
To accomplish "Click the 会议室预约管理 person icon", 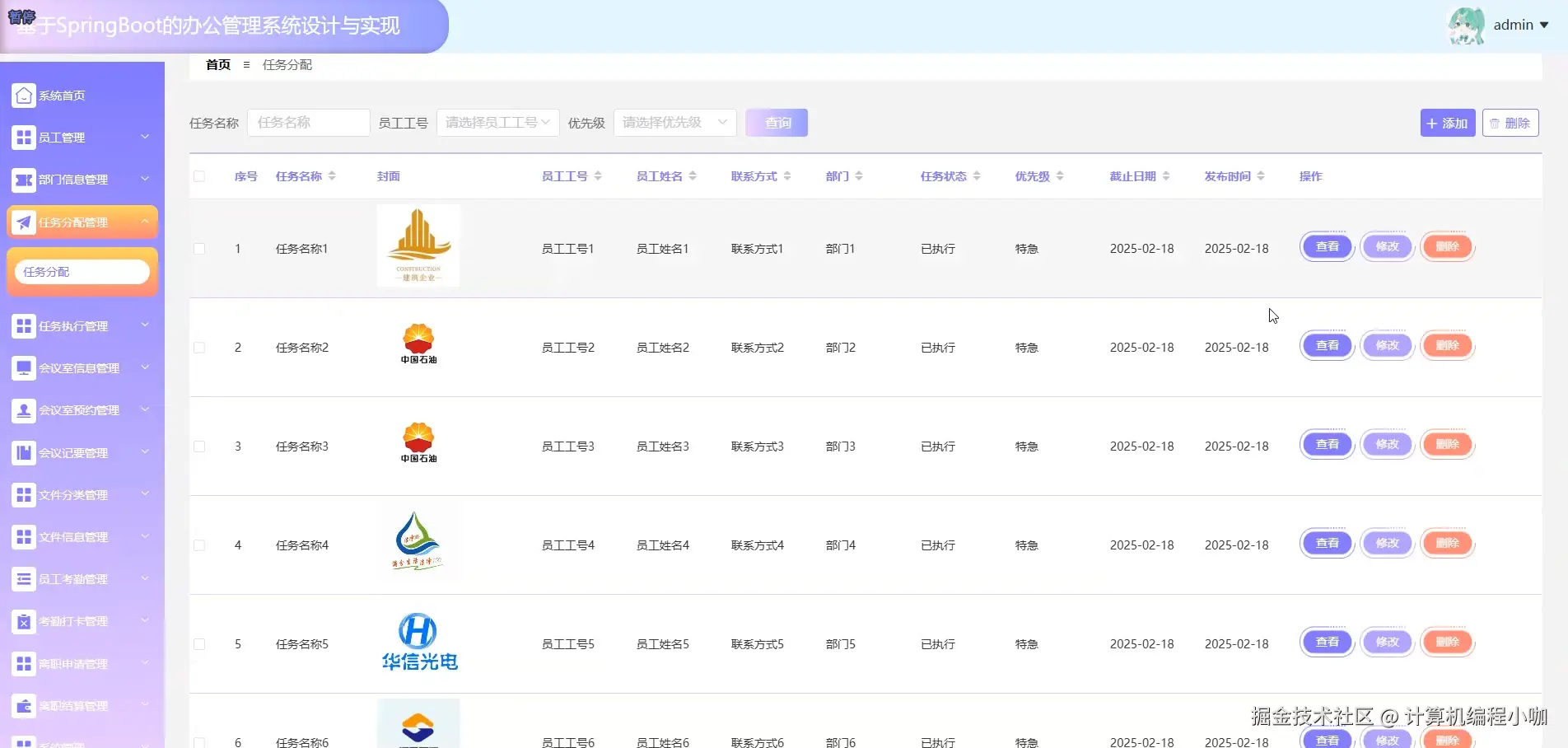I will tap(24, 410).
